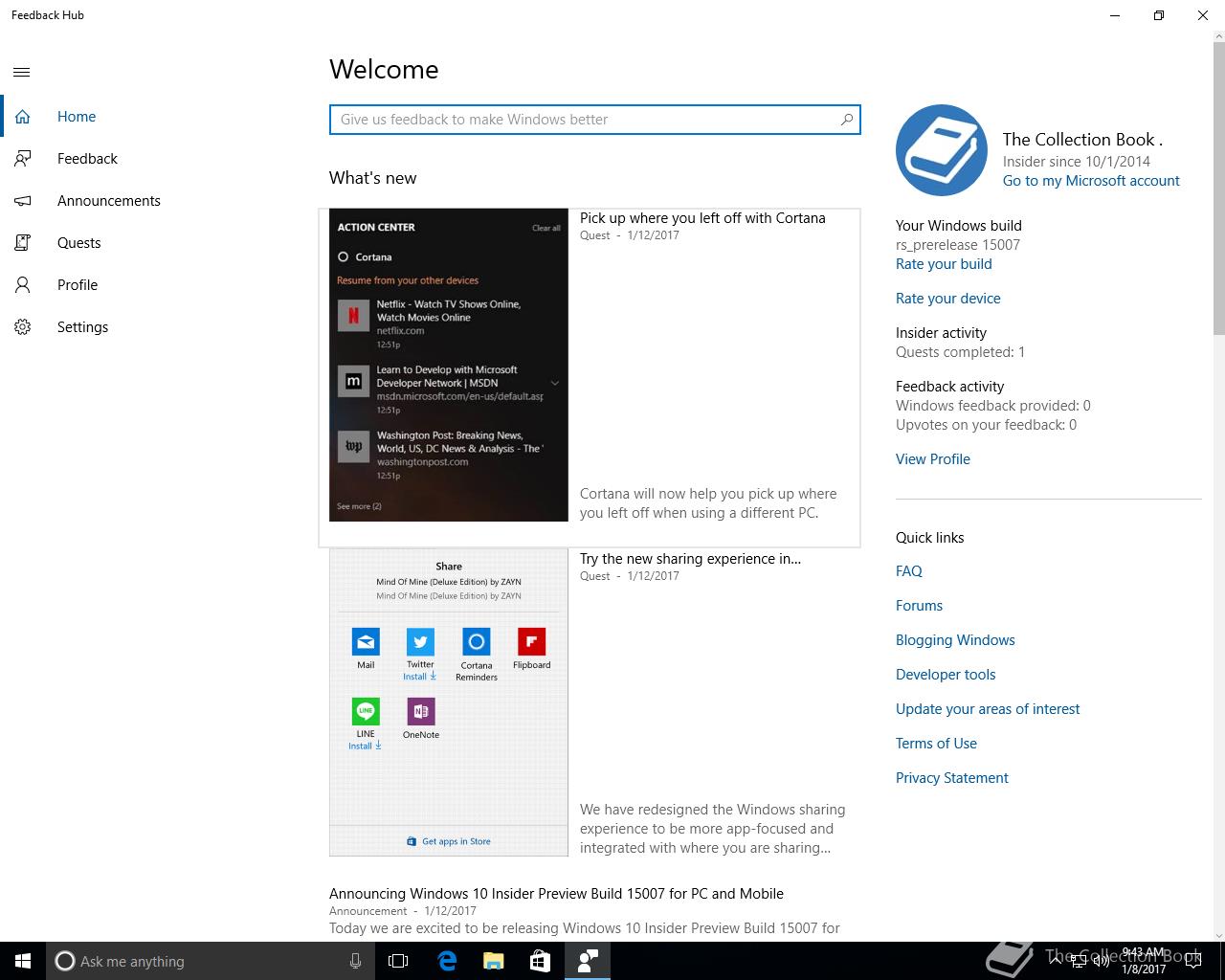This screenshot has height=980, width=1225.
Task: Click the Settings gear icon
Action: [x=23, y=327]
